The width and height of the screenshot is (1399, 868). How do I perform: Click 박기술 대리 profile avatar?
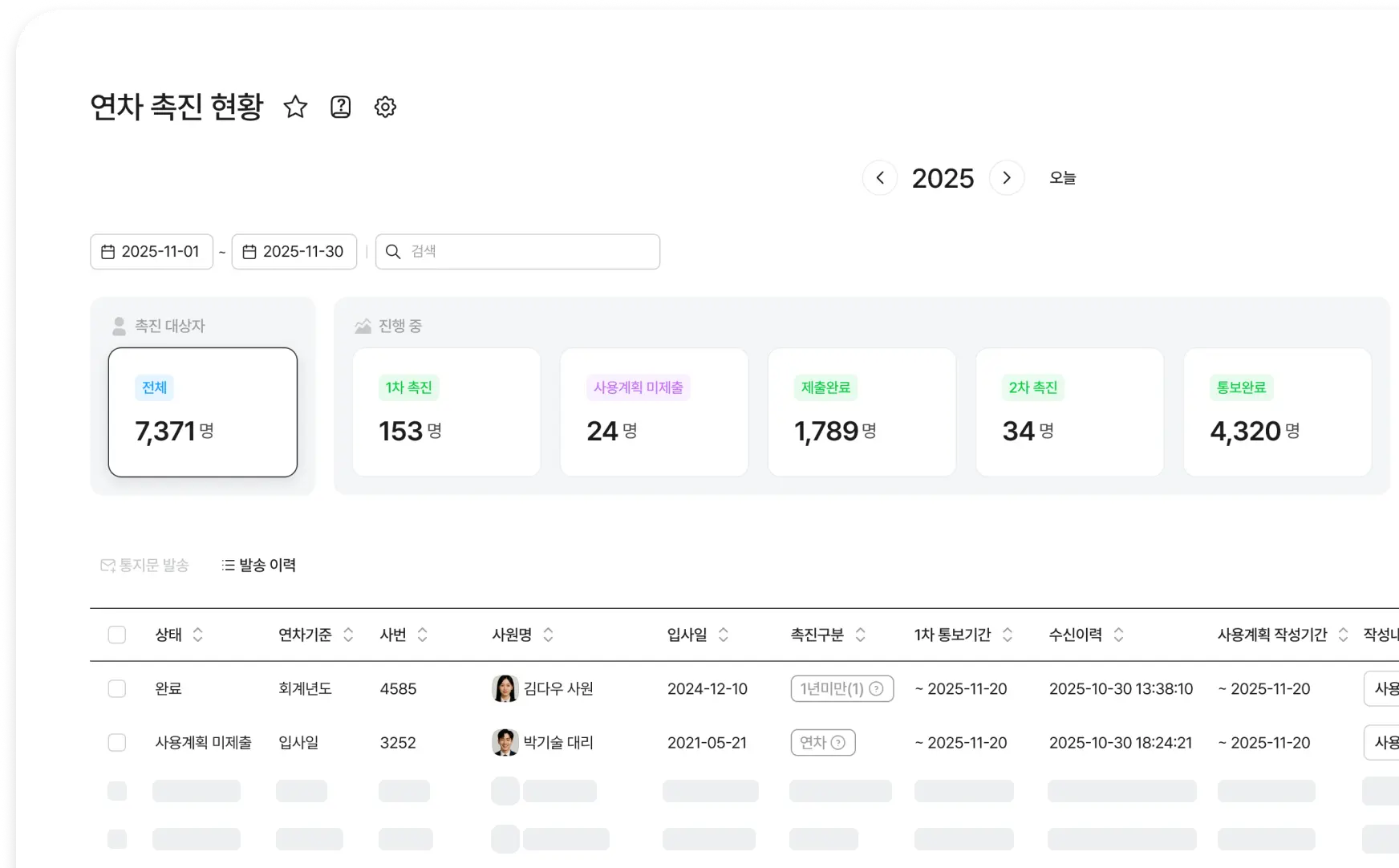tap(505, 743)
